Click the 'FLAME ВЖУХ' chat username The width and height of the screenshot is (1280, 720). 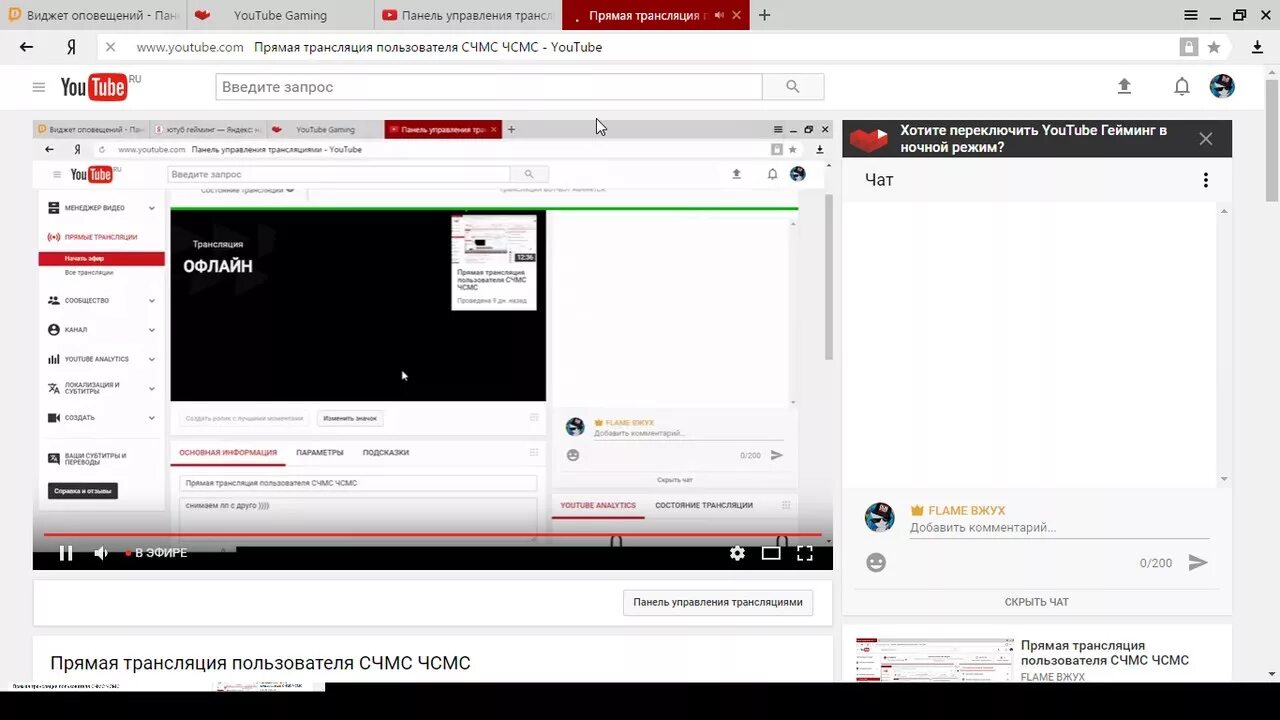pyautogui.click(x=967, y=510)
